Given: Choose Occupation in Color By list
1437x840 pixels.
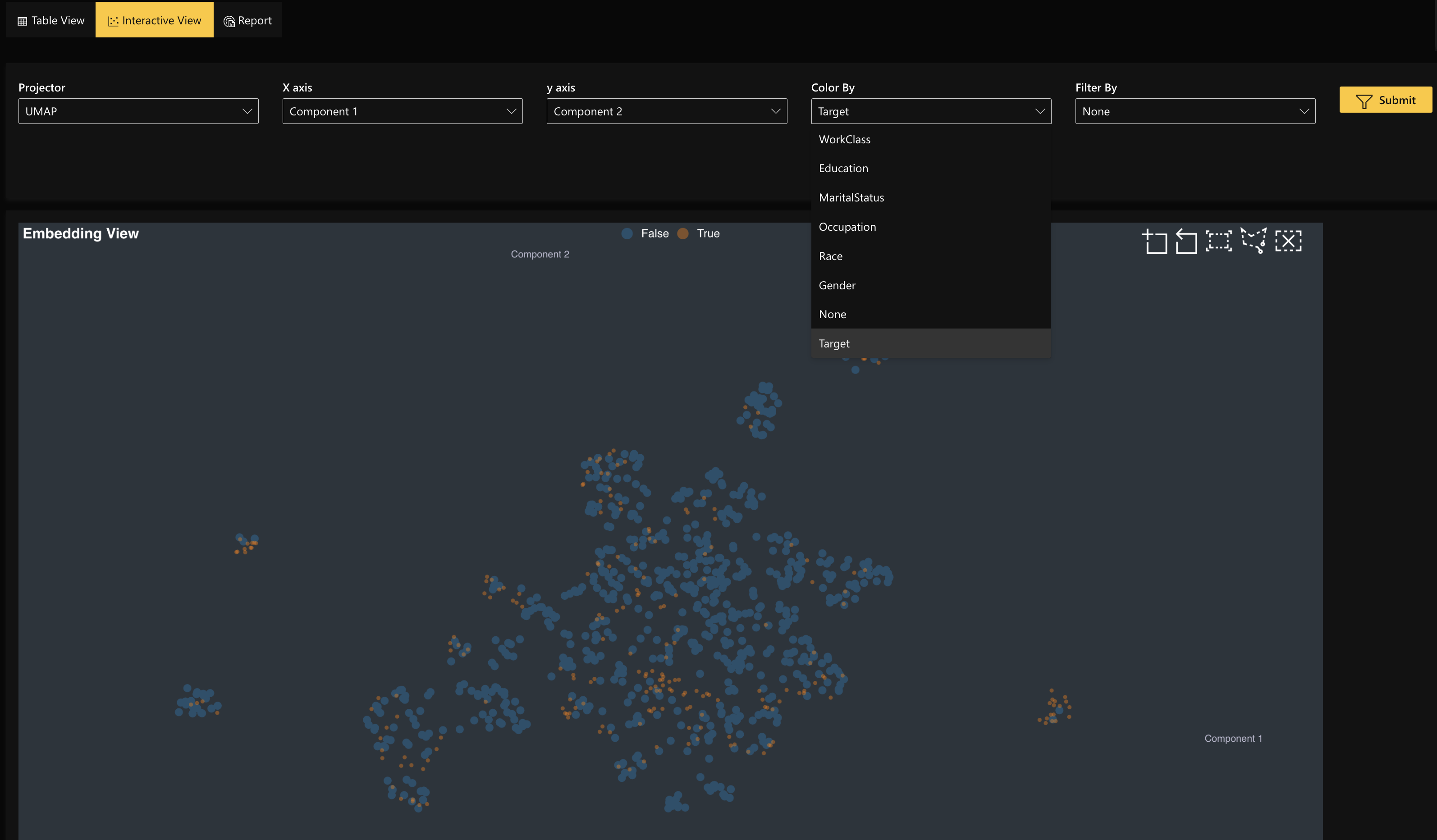Looking at the screenshot, I should [x=847, y=227].
